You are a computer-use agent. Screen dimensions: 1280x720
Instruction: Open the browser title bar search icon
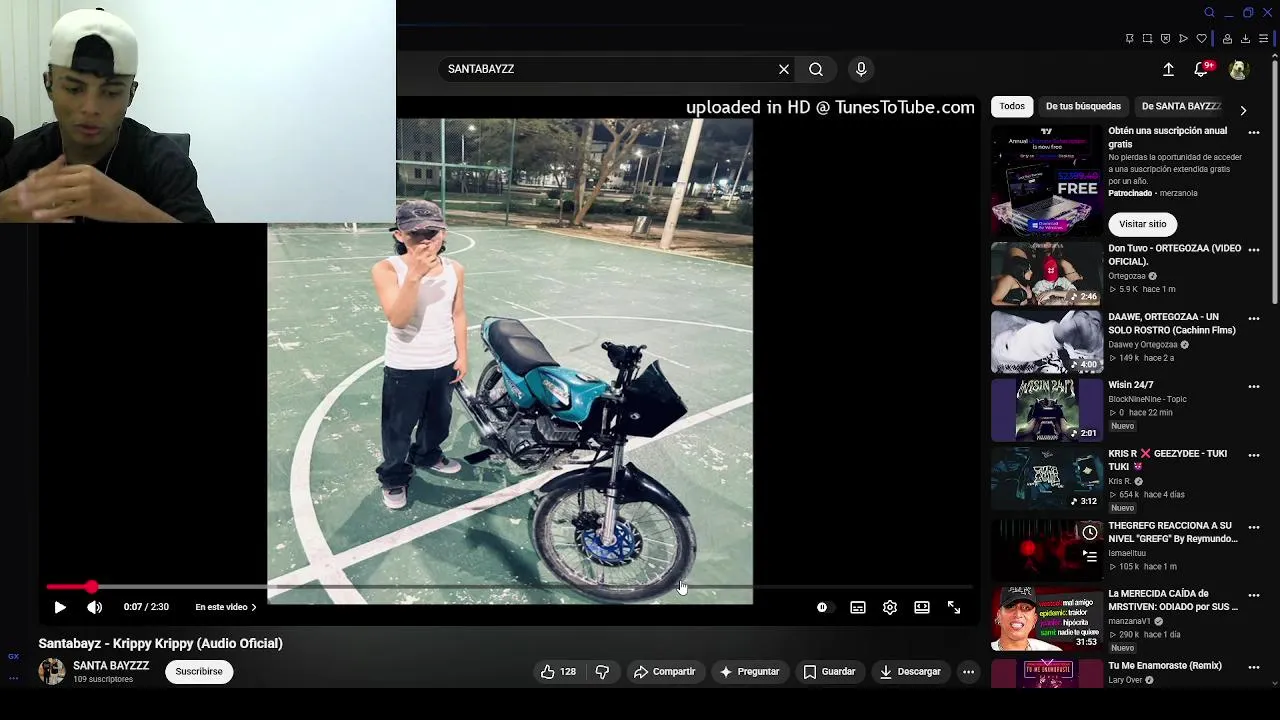[x=1209, y=13]
